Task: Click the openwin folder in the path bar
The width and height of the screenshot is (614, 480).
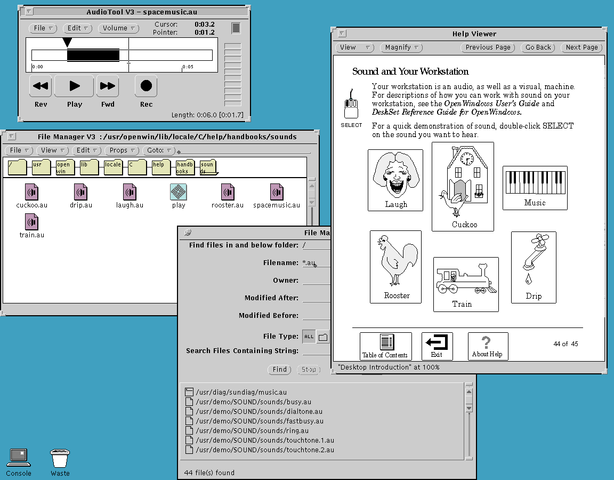Action: tap(65, 167)
